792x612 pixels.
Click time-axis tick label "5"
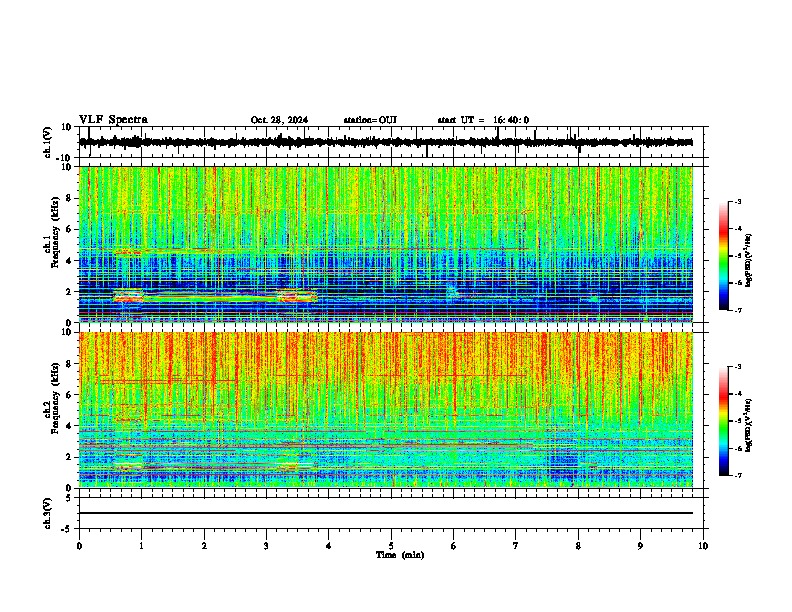click(391, 546)
